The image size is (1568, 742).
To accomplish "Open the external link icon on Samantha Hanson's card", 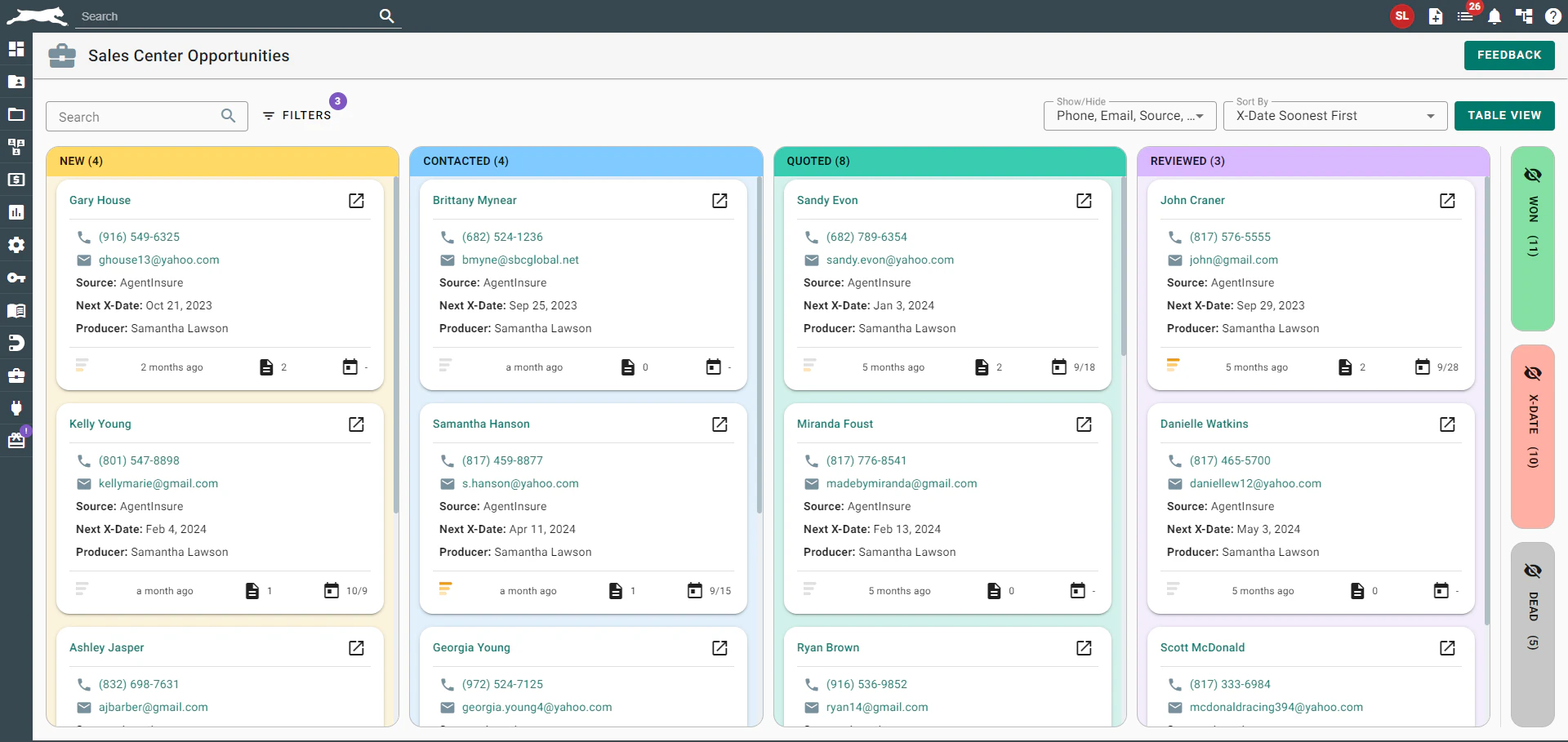I will pyautogui.click(x=719, y=424).
